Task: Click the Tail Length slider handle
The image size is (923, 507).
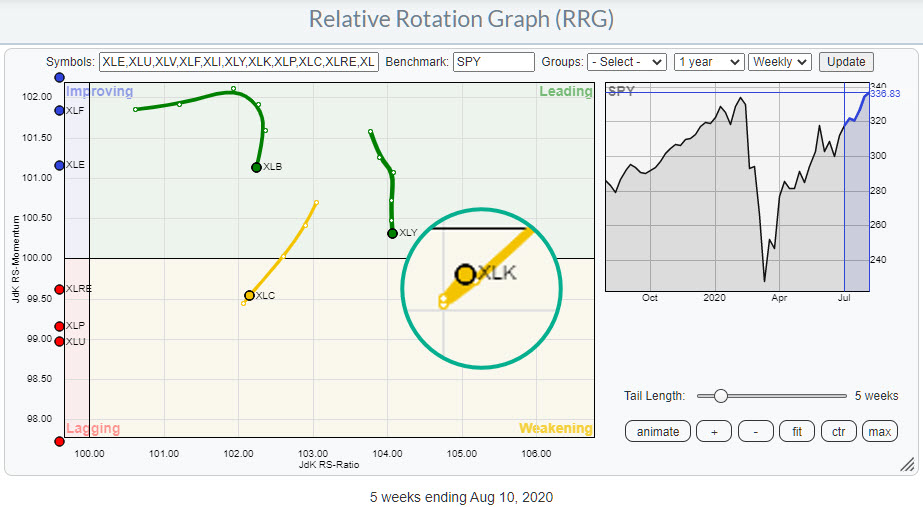Action: point(720,396)
